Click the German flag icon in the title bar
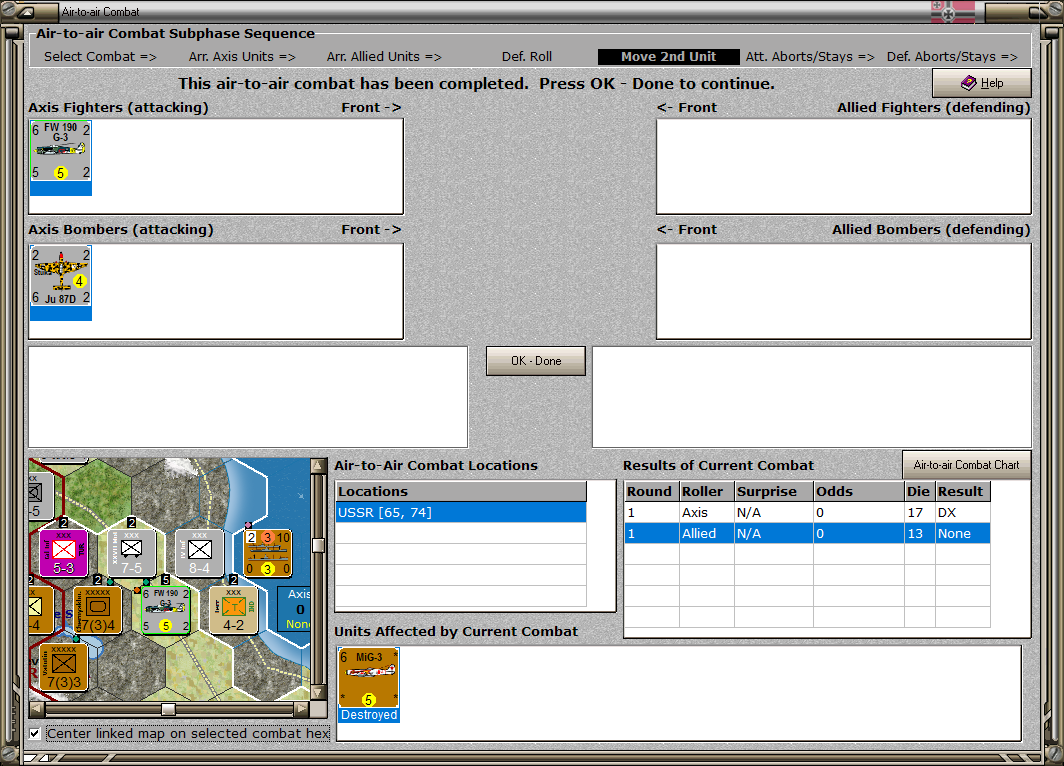The height and width of the screenshot is (766, 1064). click(x=953, y=12)
